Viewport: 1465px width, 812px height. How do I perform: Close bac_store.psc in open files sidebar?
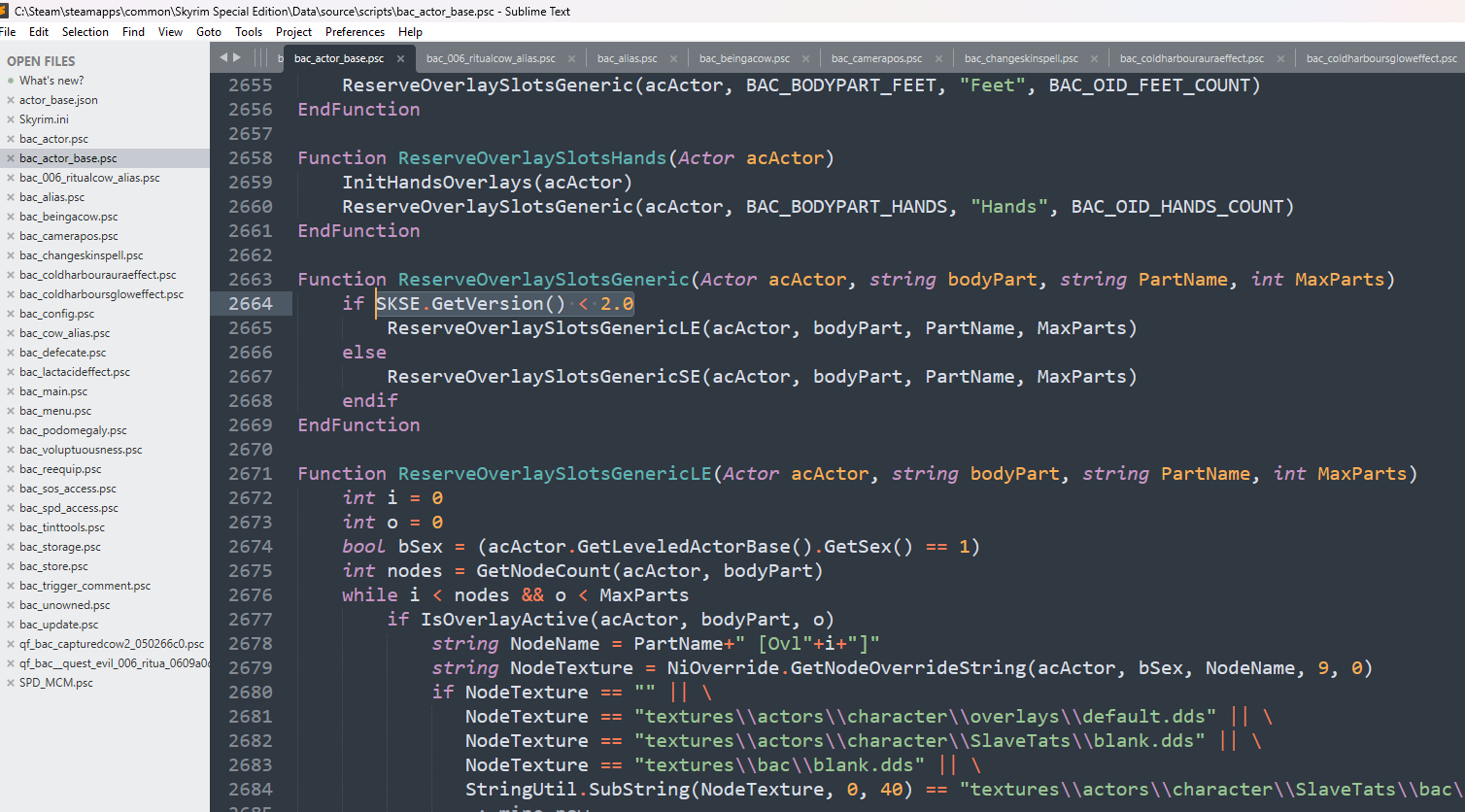pyautogui.click(x=11, y=566)
